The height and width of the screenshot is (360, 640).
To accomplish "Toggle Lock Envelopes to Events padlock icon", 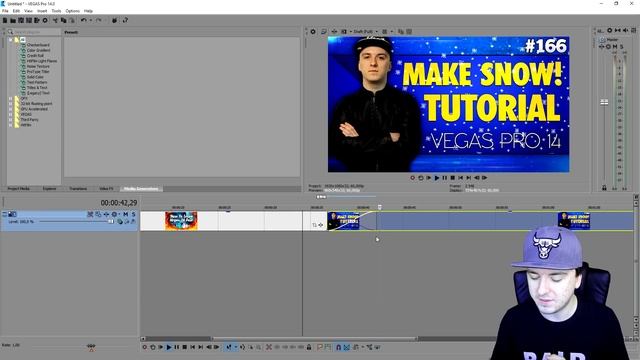I will (x=309, y=347).
